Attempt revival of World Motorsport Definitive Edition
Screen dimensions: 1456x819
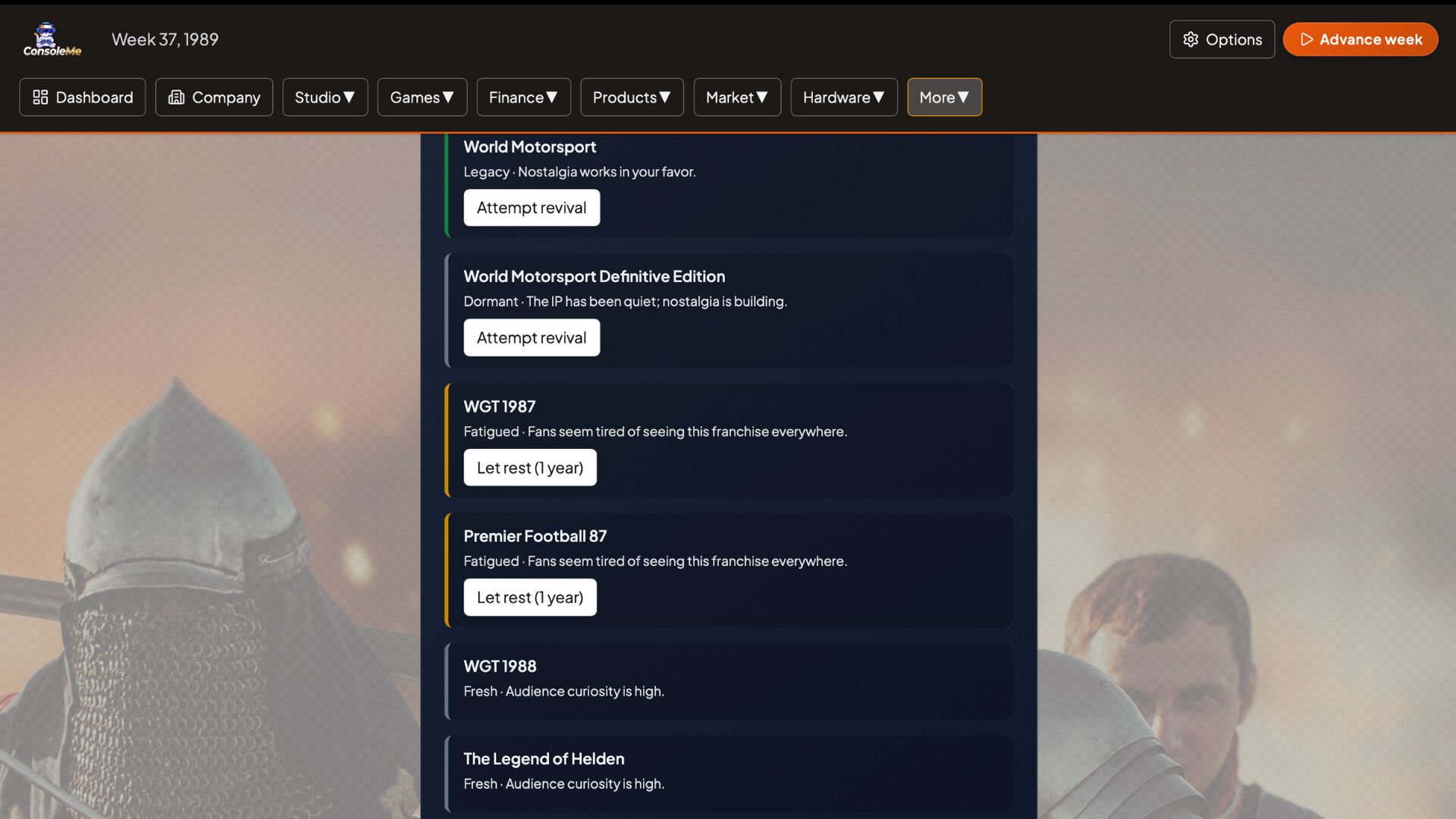[532, 337]
